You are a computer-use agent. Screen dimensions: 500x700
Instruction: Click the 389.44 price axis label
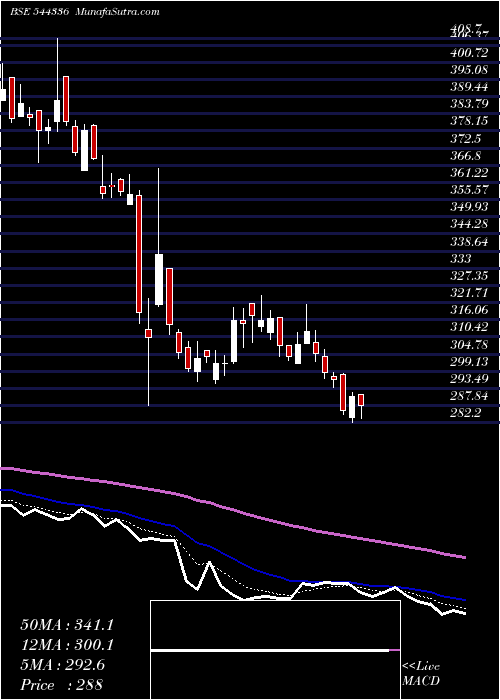(469, 87)
